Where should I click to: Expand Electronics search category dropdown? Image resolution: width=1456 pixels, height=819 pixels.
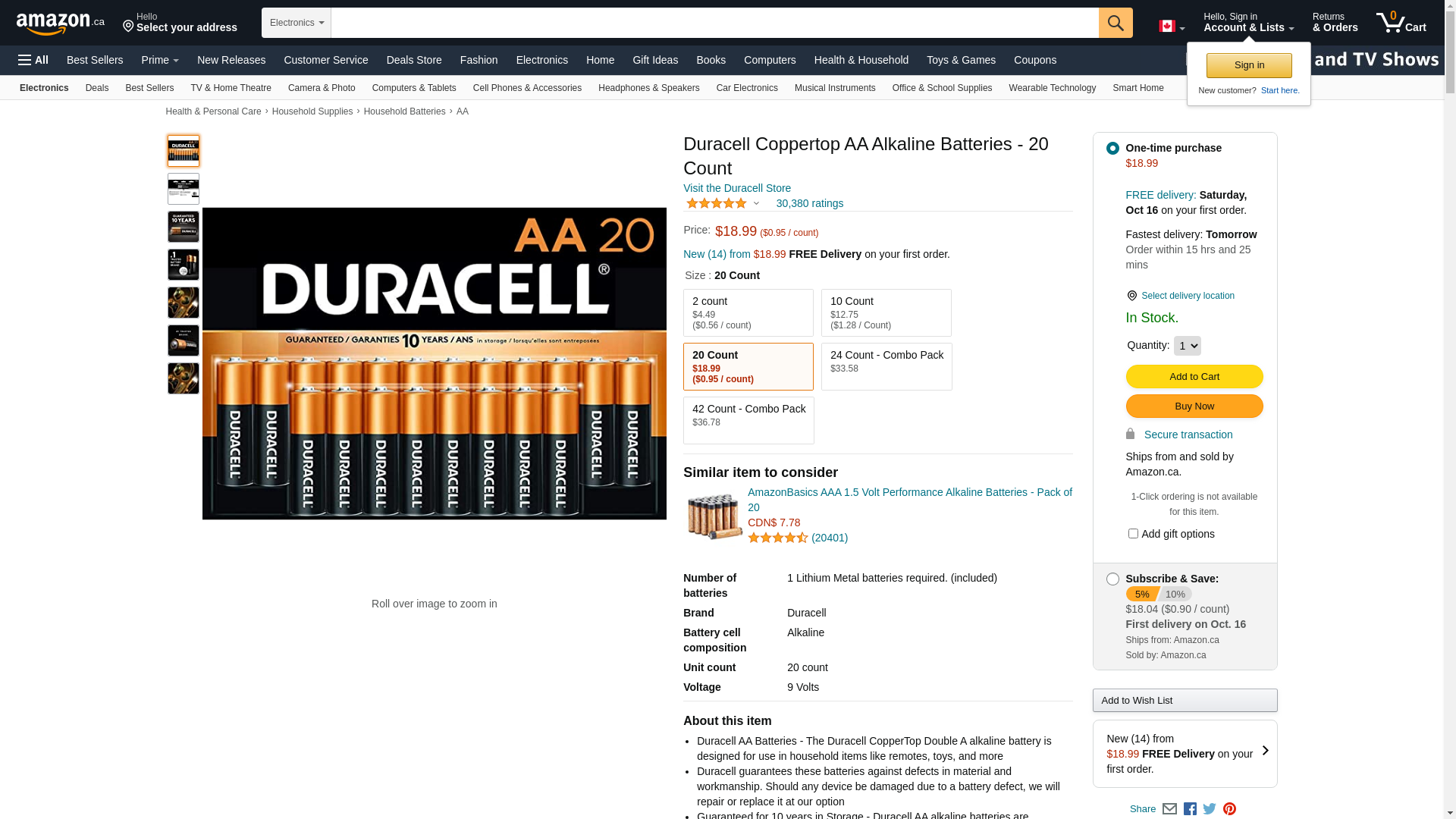point(297,23)
